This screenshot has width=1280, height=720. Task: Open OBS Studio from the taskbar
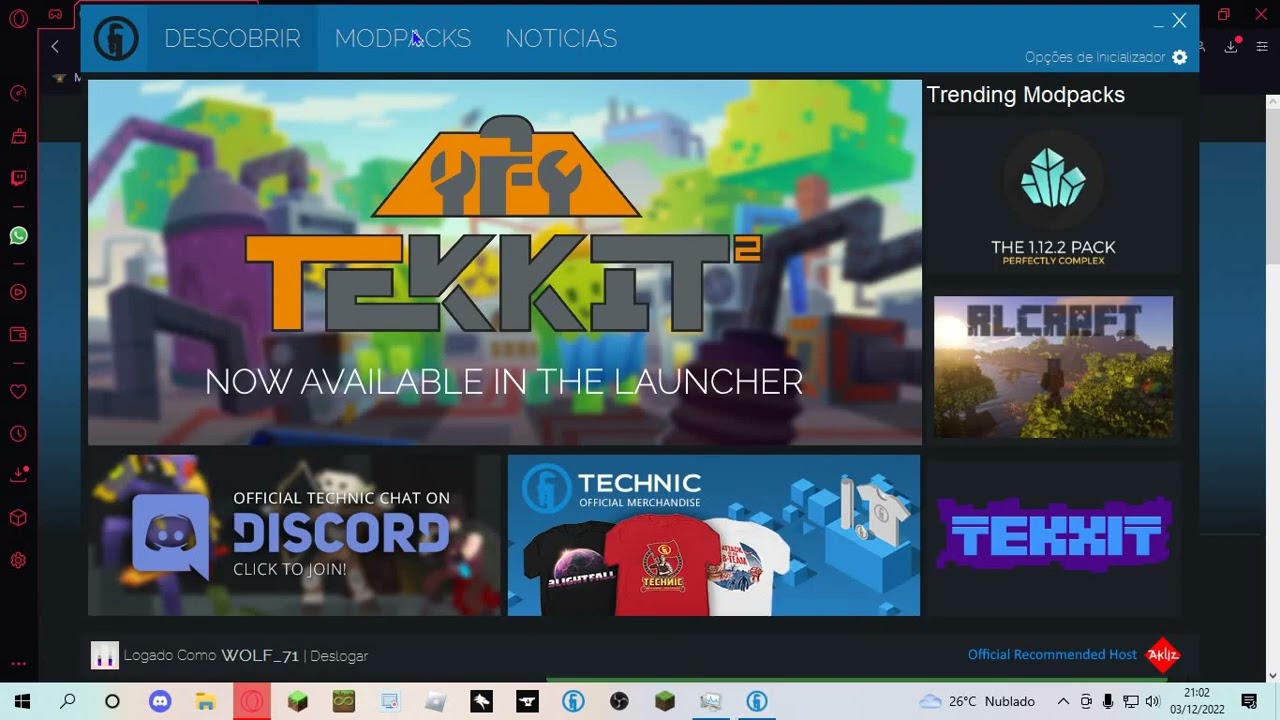[x=619, y=701]
